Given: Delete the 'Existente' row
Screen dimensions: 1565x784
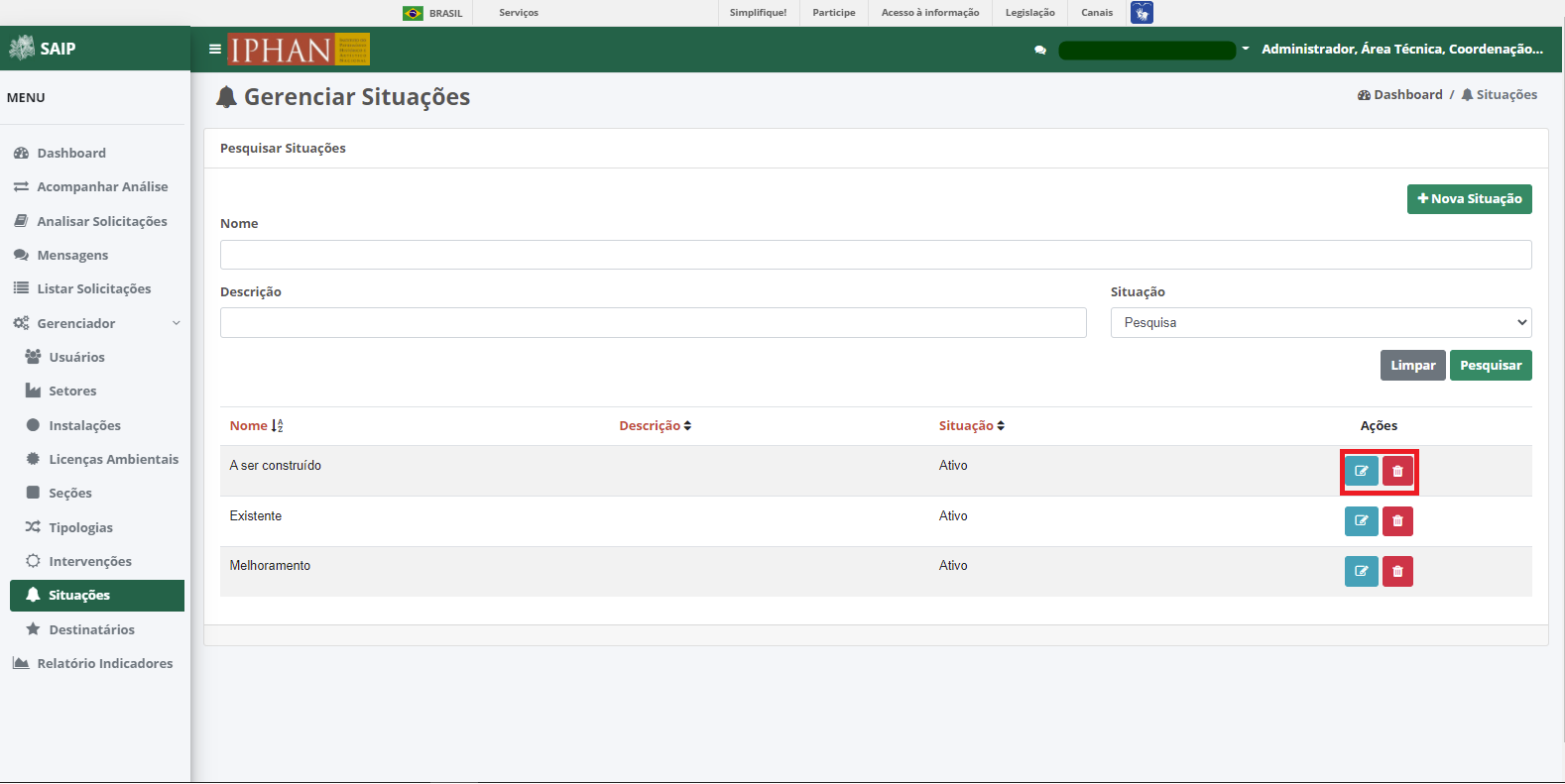Looking at the screenshot, I should pyautogui.click(x=1397, y=520).
